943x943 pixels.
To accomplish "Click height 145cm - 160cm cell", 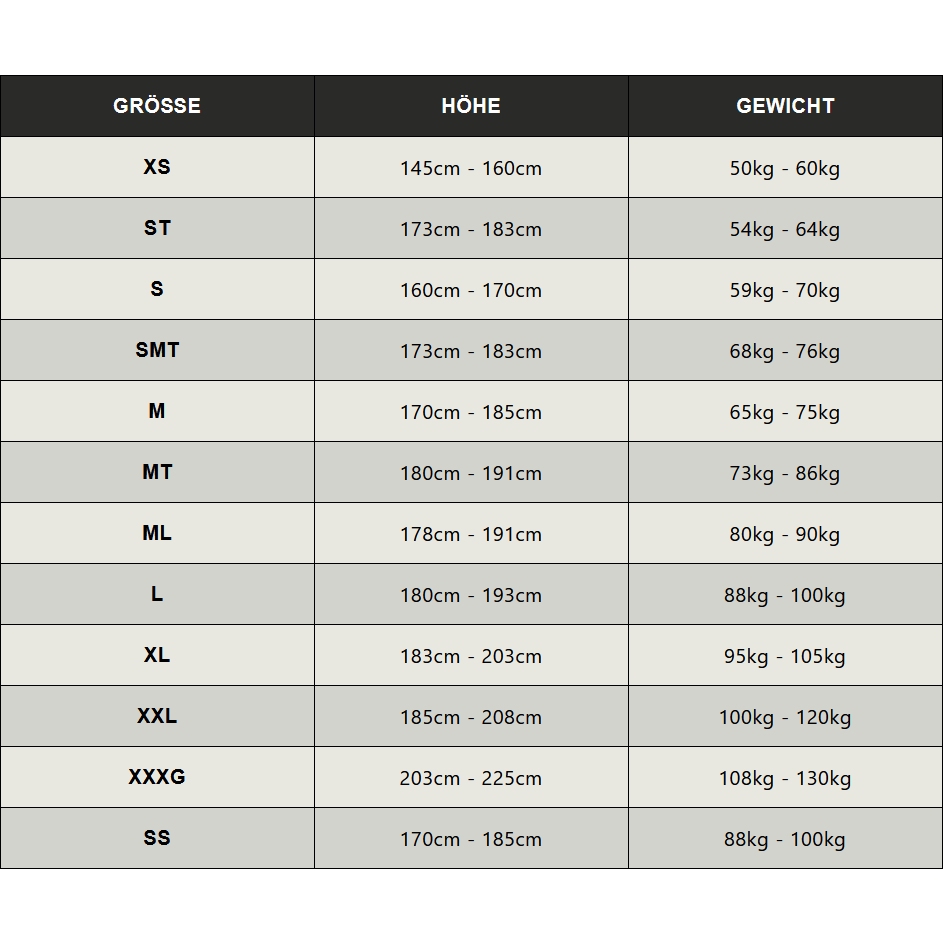I will [x=472, y=167].
